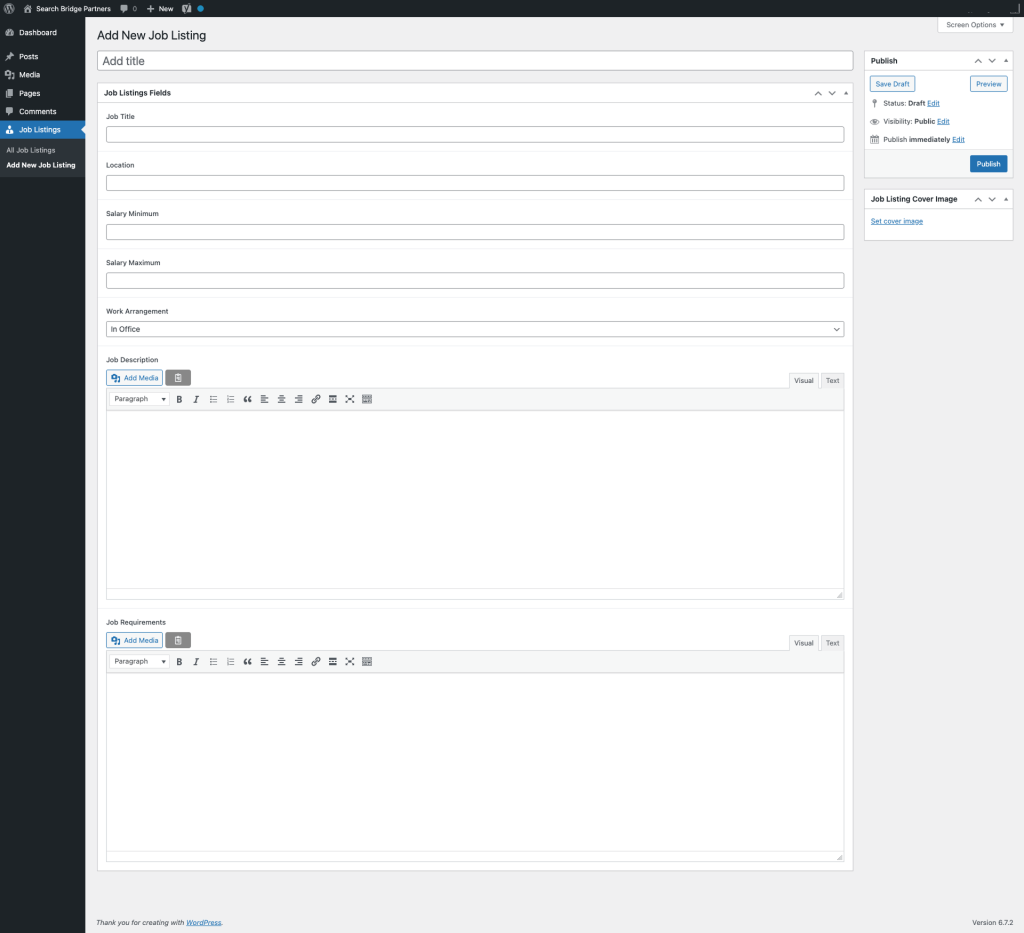This screenshot has height=933, width=1024.
Task: Toggle italic in Job Description editor
Action: pos(196,399)
